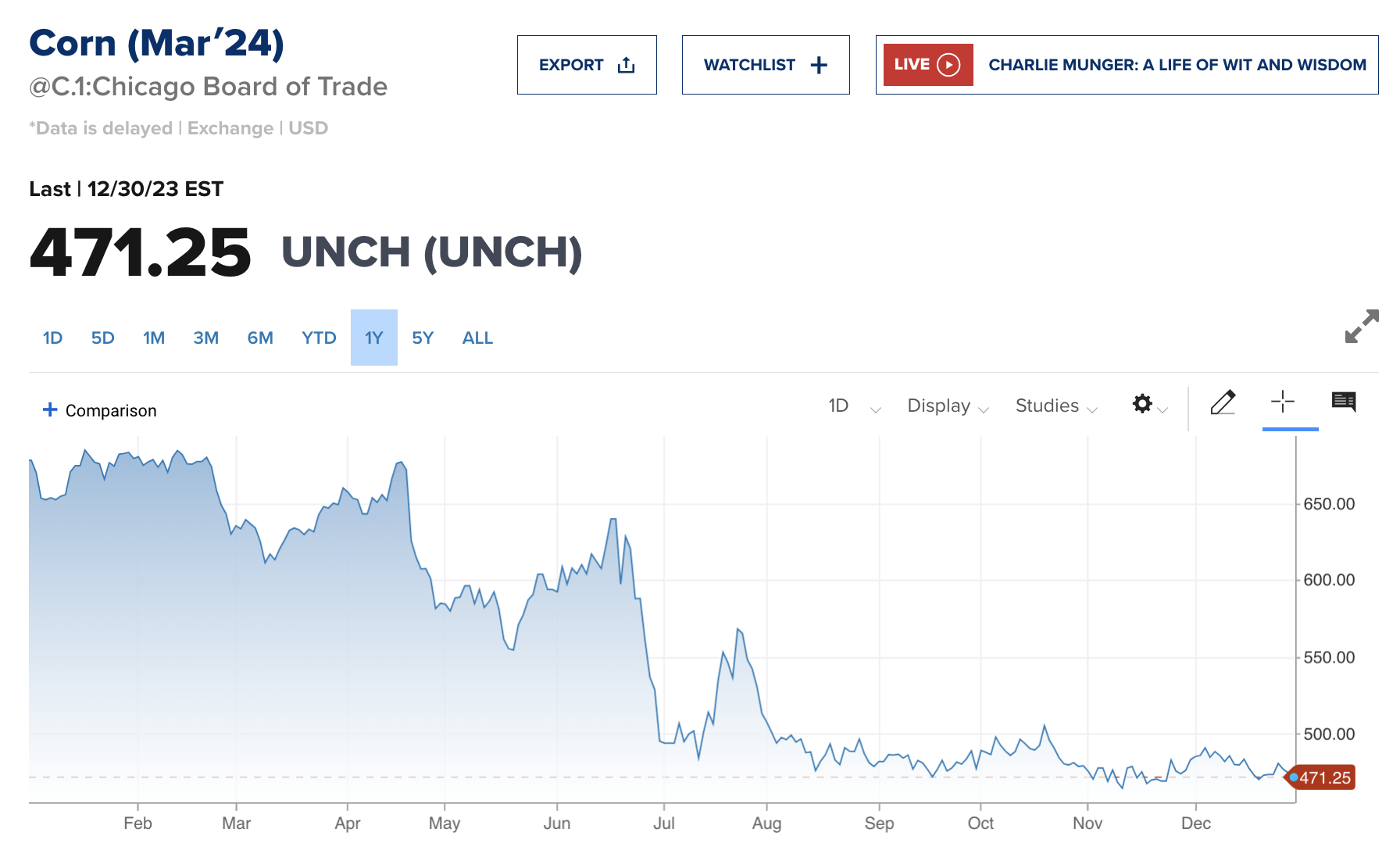Expand chart to fullscreen view
Image resolution: width=1400 pixels, height=861 pixels.
(x=1361, y=327)
